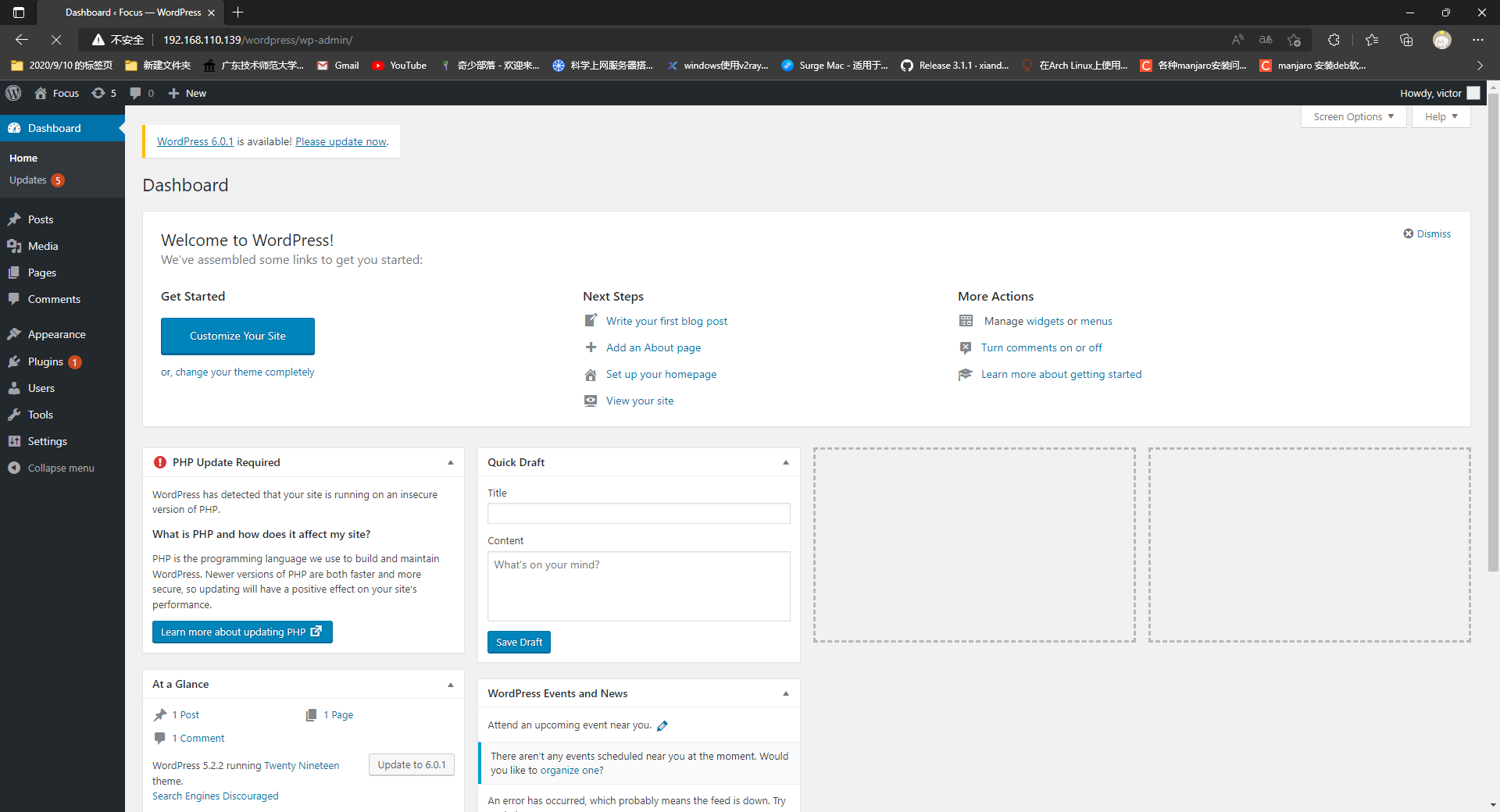Screen dimensions: 1500x812
Task: Click the Pages icon in sidebar
Action: pyautogui.click(x=14, y=272)
